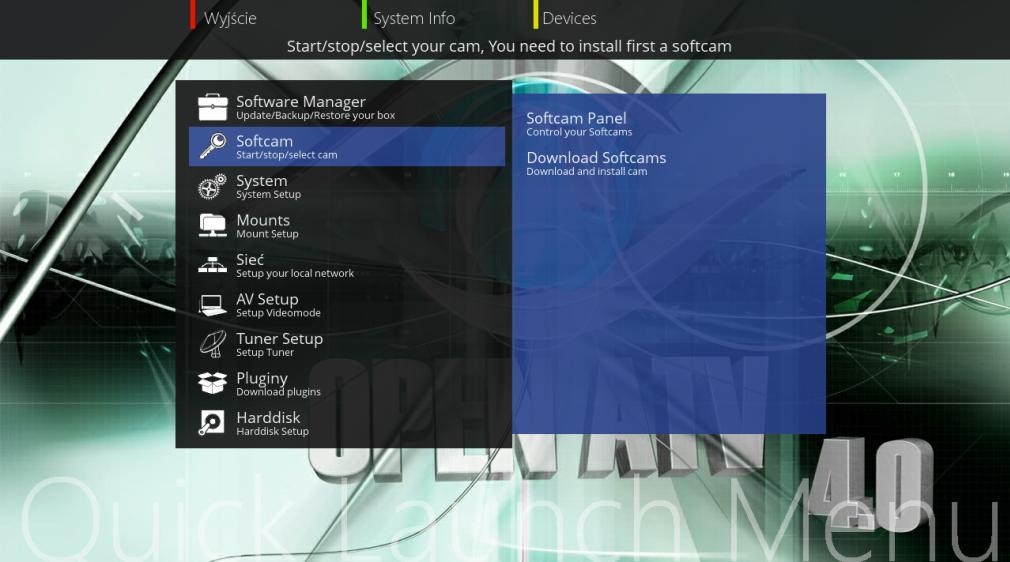The image size is (1010, 562).
Task: Open the Software Manager menu entry
Action: point(347,107)
